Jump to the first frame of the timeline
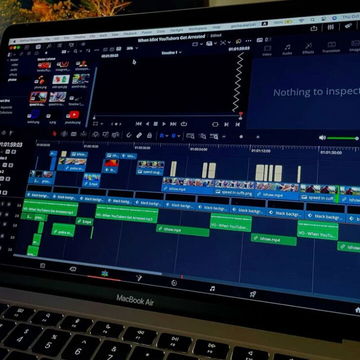Viewport: 360px width, 360px height. point(139,124)
